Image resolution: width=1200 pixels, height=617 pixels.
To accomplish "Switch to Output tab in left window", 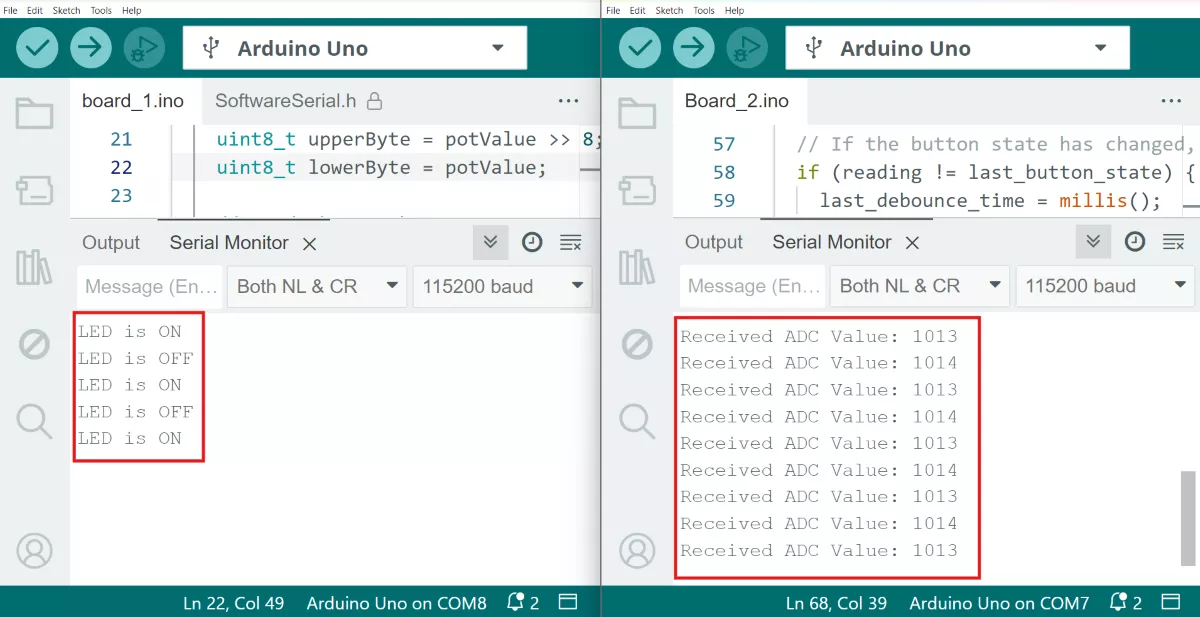I will 111,243.
